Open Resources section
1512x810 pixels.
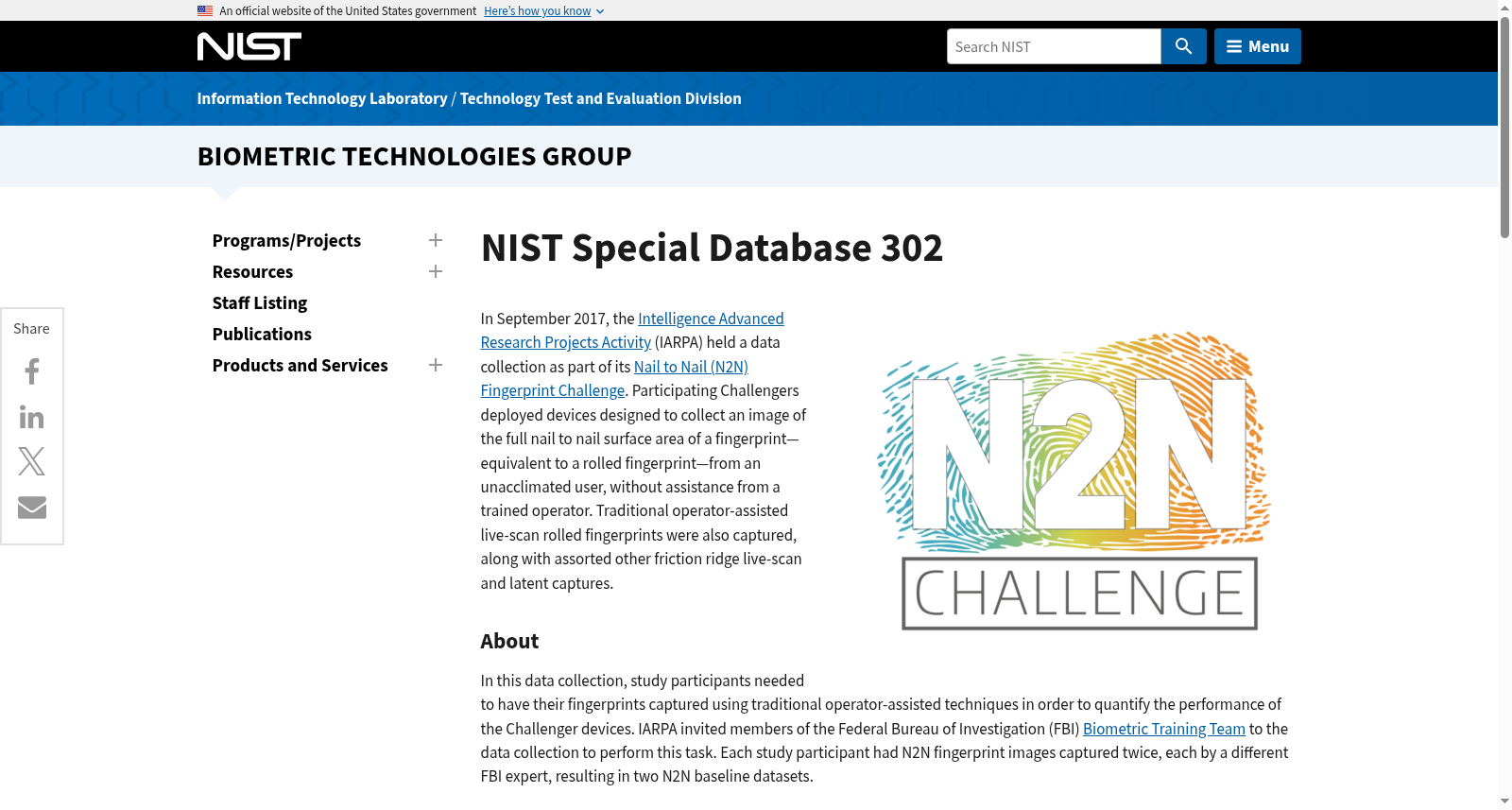pos(252,271)
